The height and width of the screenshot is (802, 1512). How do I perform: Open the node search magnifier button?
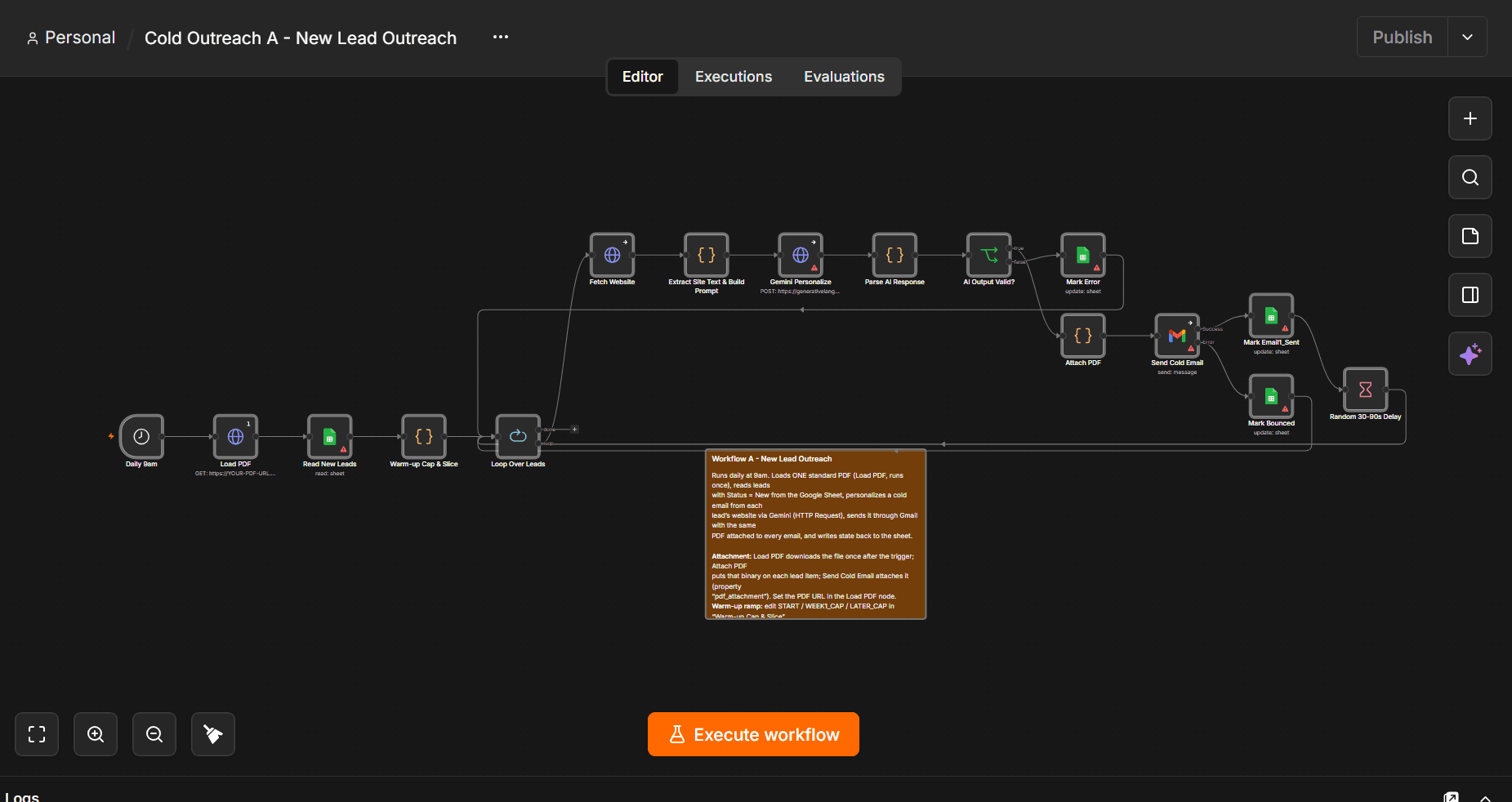[1470, 177]
